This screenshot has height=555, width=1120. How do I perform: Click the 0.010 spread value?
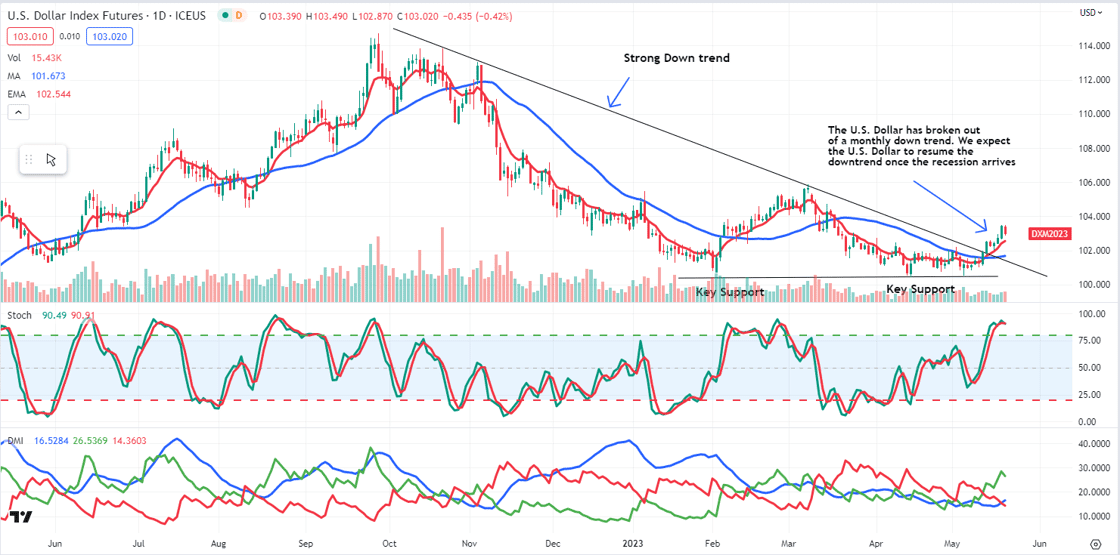70,35
